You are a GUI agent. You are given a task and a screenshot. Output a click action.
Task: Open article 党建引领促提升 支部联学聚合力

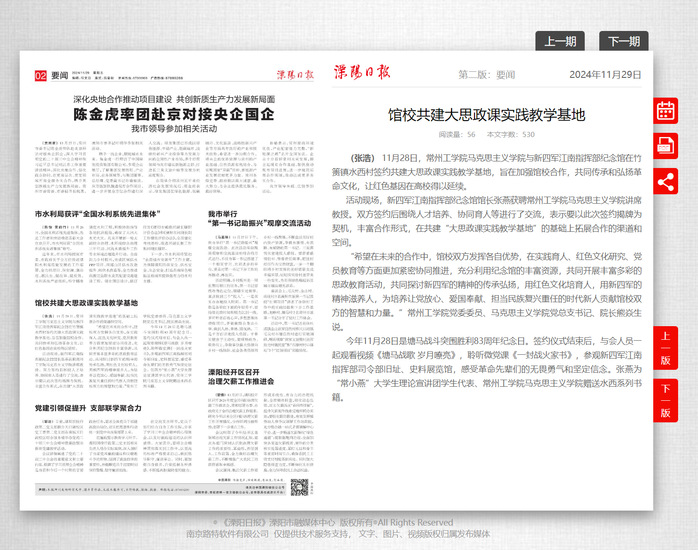pyautogui.click(x=88, y=408)
